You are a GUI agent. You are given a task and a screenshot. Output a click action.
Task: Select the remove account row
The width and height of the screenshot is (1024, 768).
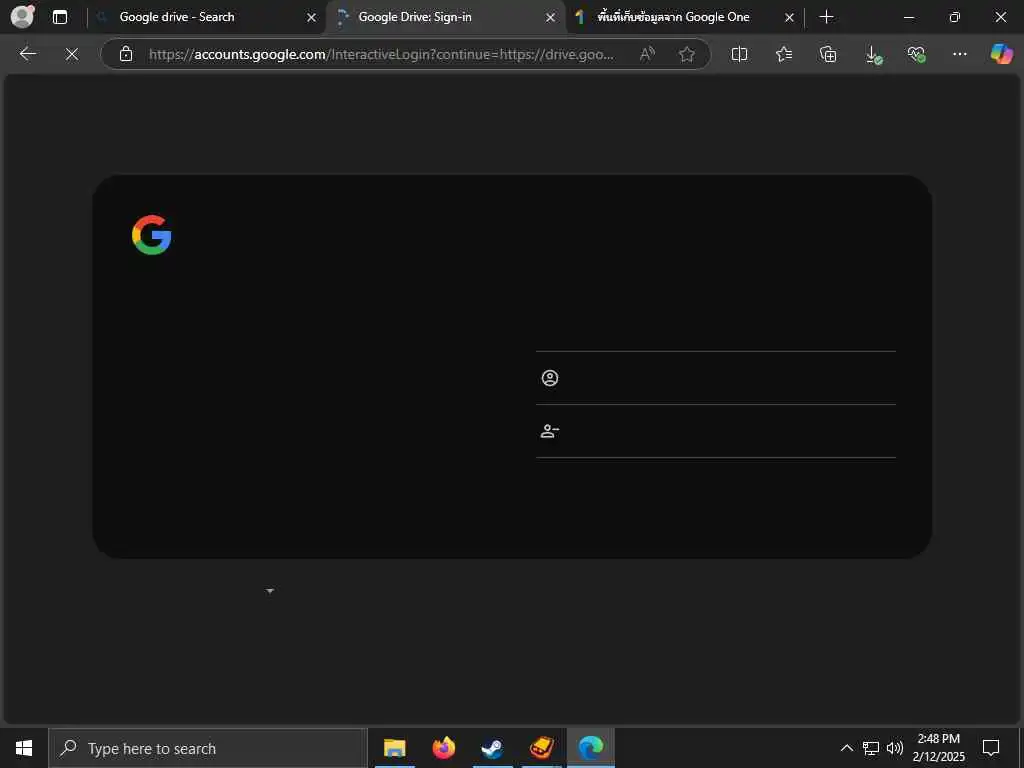coord(716,431)
